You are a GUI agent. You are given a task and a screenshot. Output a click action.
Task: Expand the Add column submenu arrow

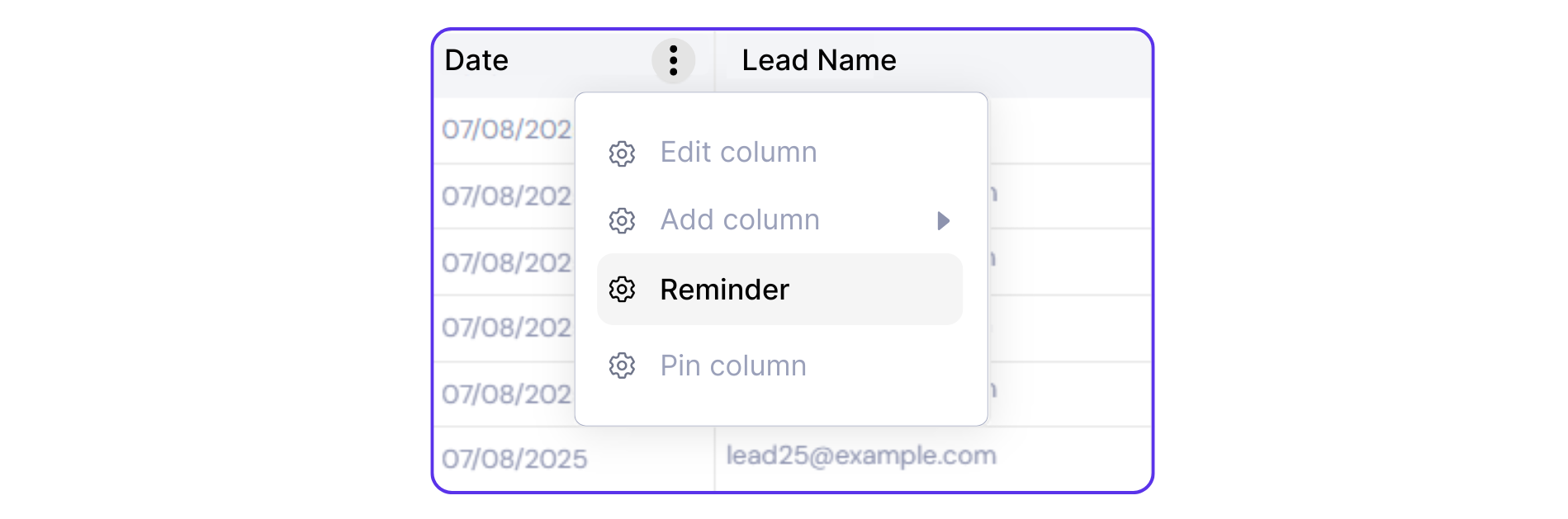[943, 220]
